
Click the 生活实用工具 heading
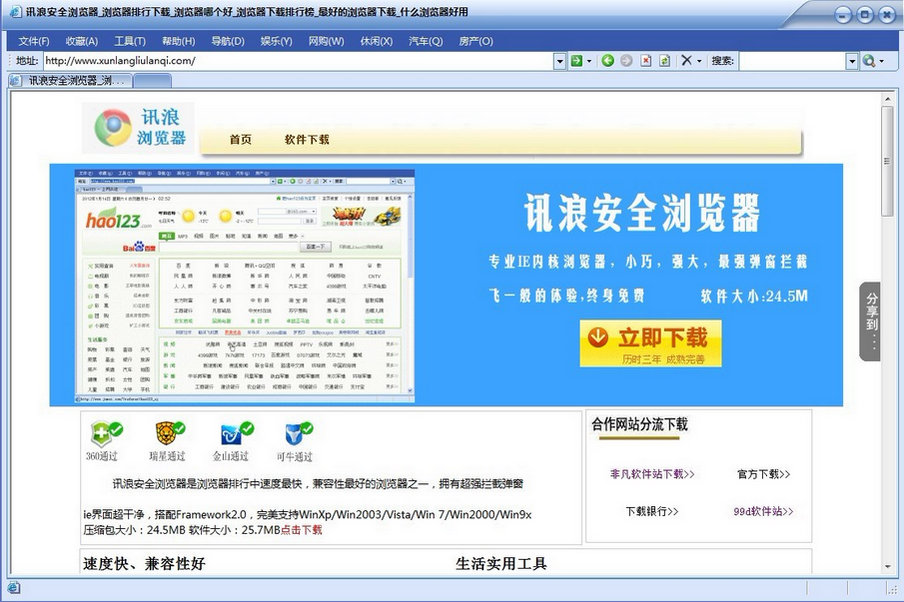[501, 563]
